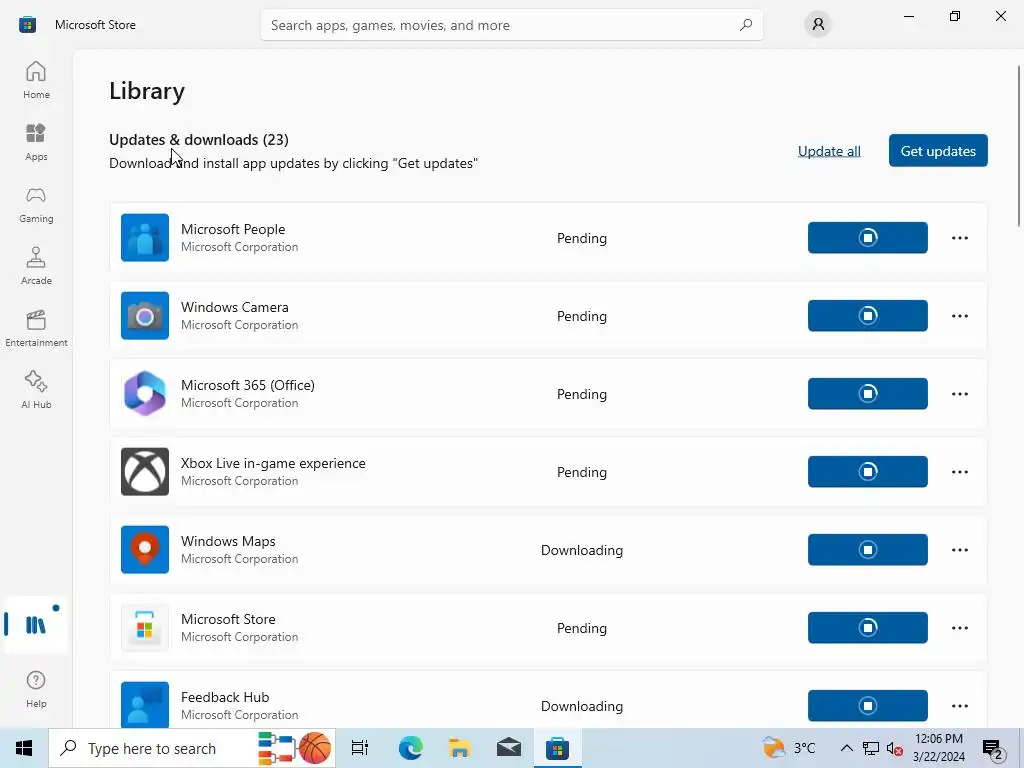Viewport: 1024px width, 768px height.
Task: Click the user profile icon
Action: (x=818, y=25)
